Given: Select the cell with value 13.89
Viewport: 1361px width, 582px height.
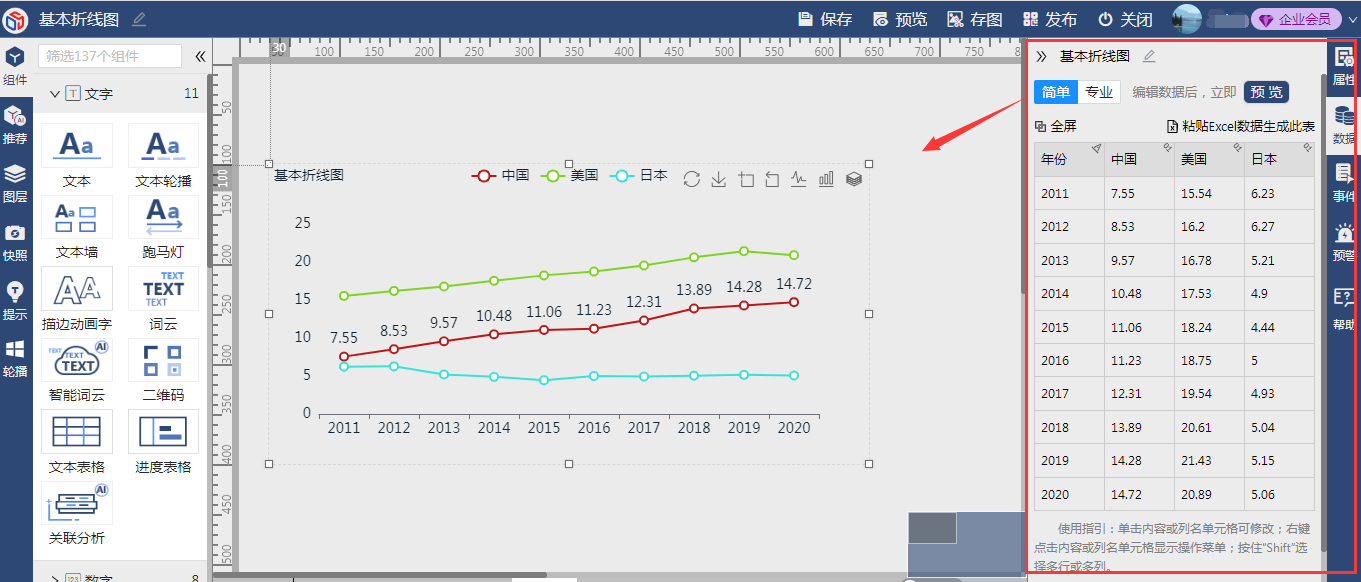Looking at the screenshot, I should click(x=1139, y=427).
